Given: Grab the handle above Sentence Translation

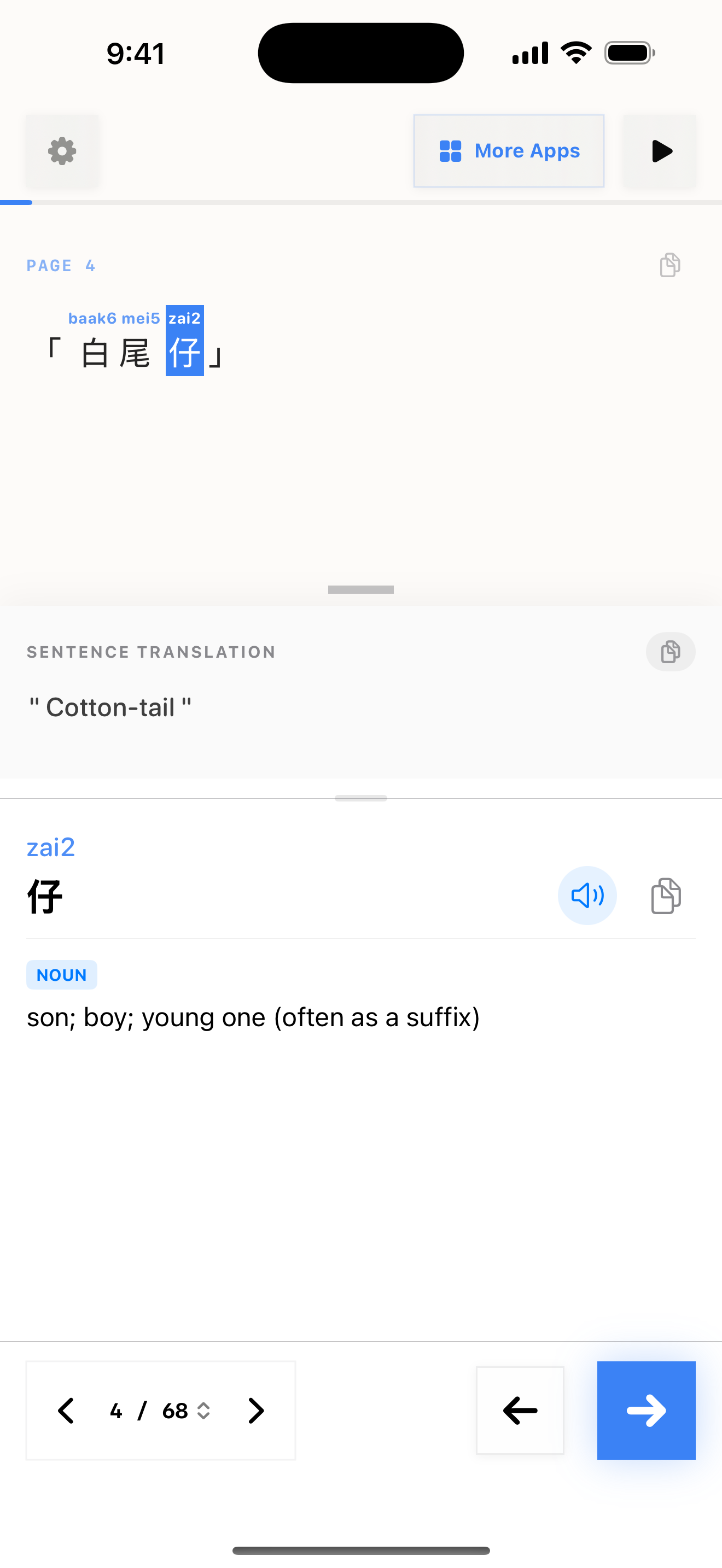Looking at the screenshot, I should 361,589.
